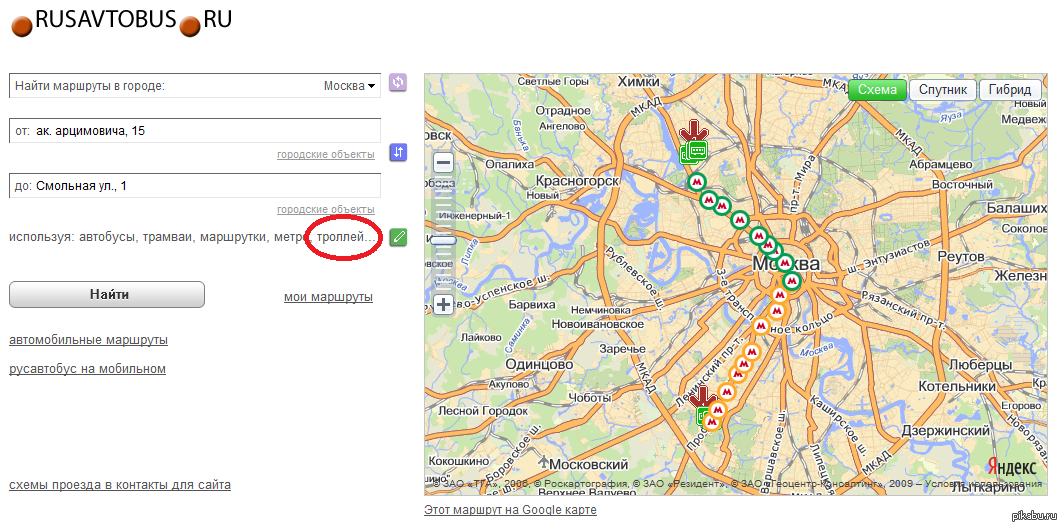This screenshot has width=1058, height=523.
Task: Zoom out map with minus button
Action: pyautogui.click(x=443, y=163)
